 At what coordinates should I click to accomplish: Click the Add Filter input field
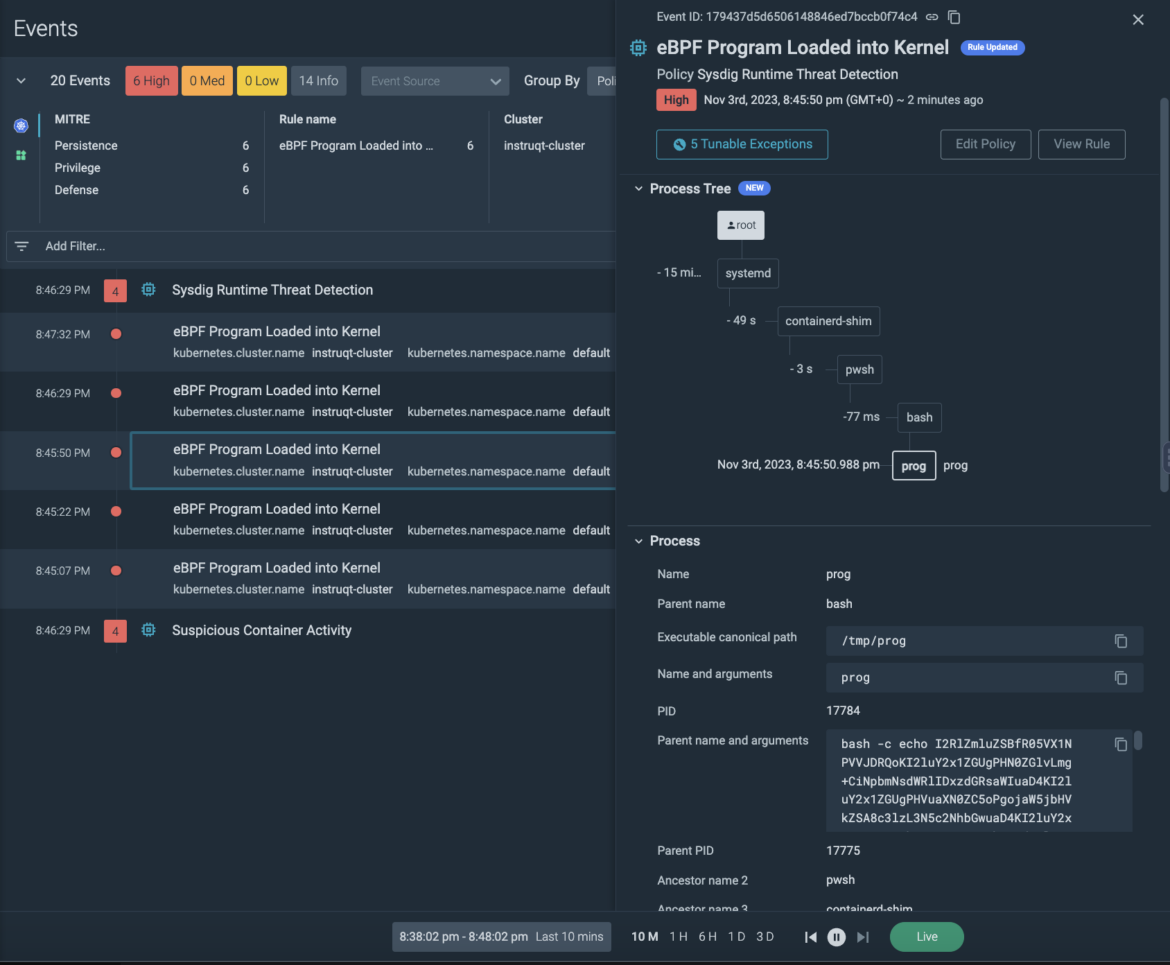pos(310,246)
